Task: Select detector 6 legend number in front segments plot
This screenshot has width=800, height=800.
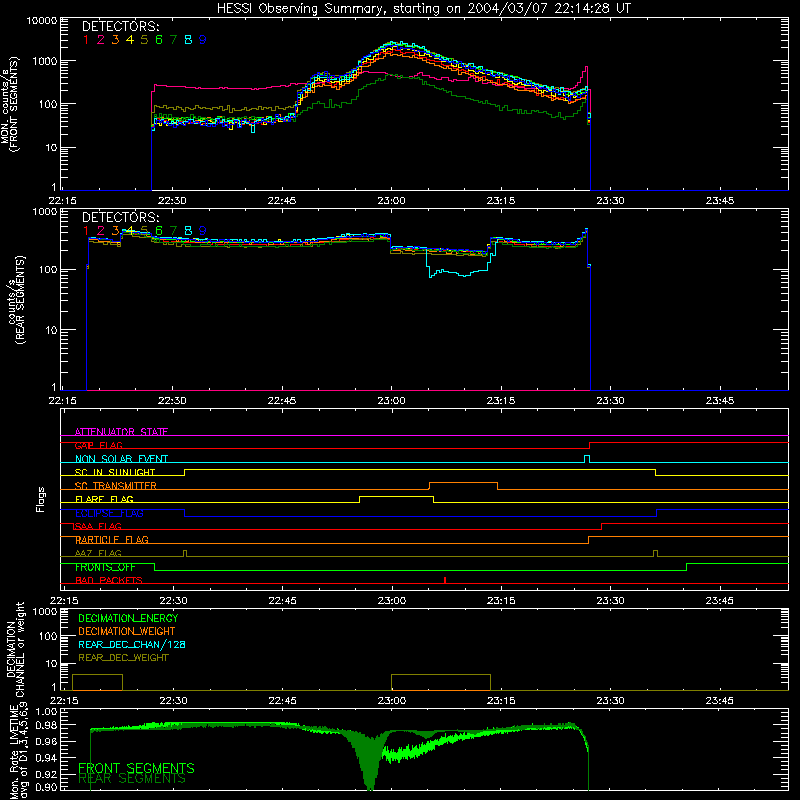Action: tap(159, 40)
